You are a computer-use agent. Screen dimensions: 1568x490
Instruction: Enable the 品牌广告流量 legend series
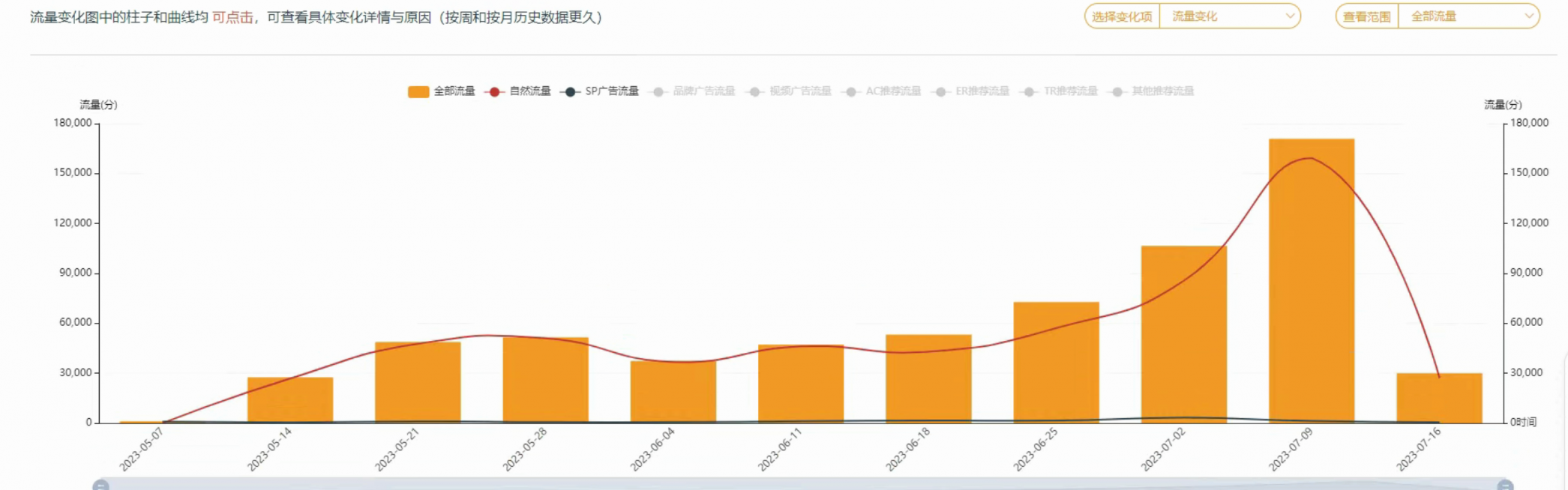pyautogui.click(x=692, y=91)
